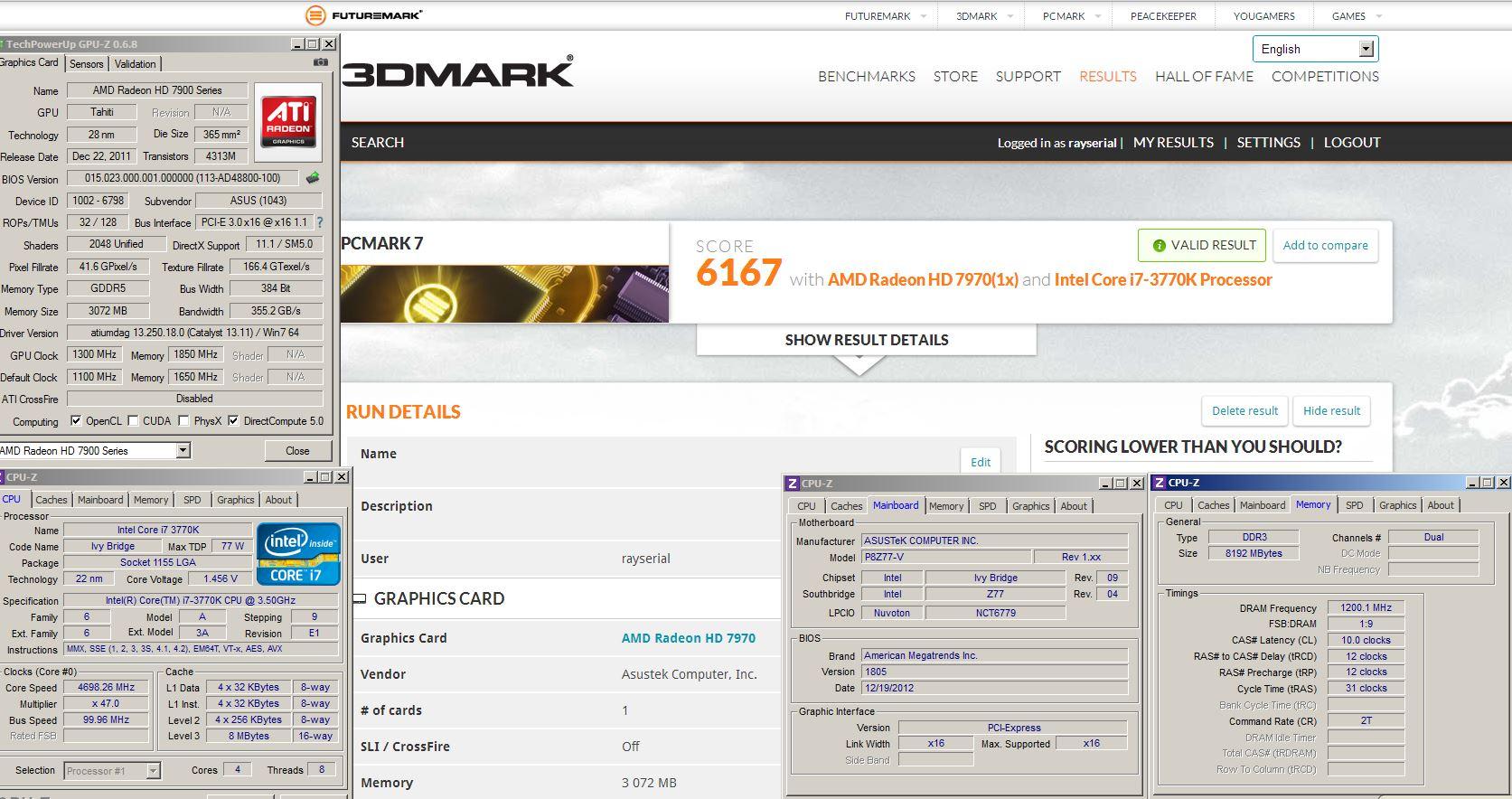1512x799 pixels.
Task: Click the bus interface question mark icon
Action: (x=319, y=221)
